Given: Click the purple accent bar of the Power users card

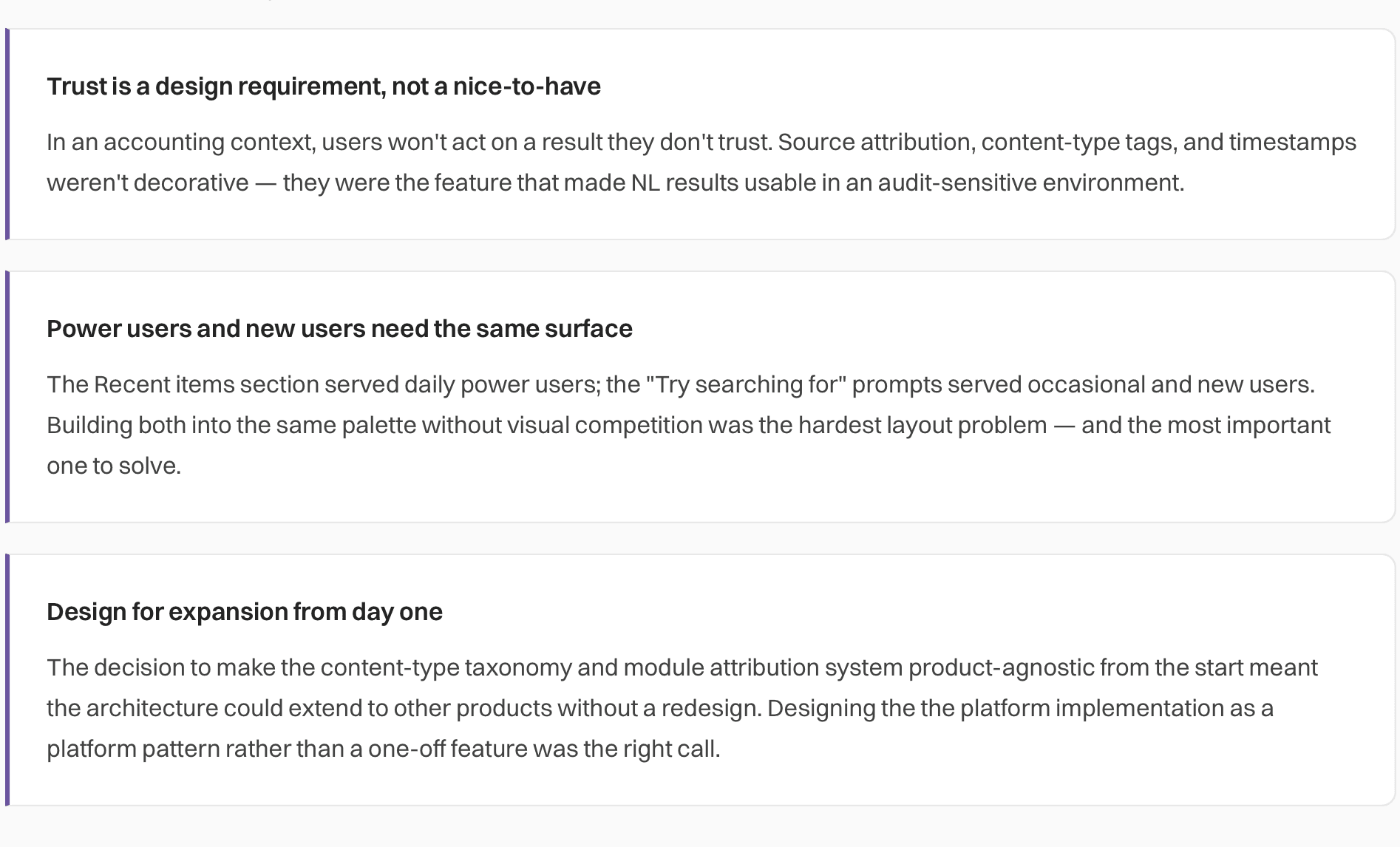Looking at the screenshot, I should pyautogui.click(x=7, y=397).
